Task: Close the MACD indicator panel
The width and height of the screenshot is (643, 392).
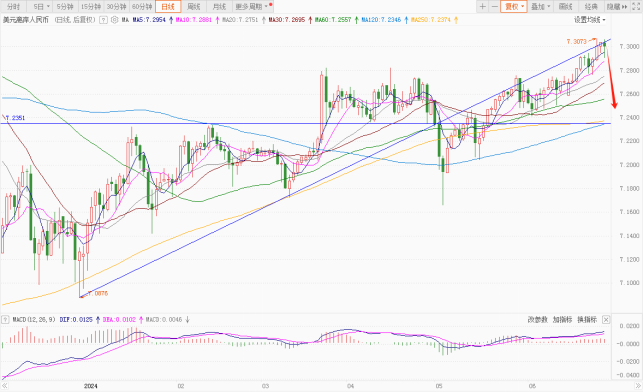Action: click(606, 319)
